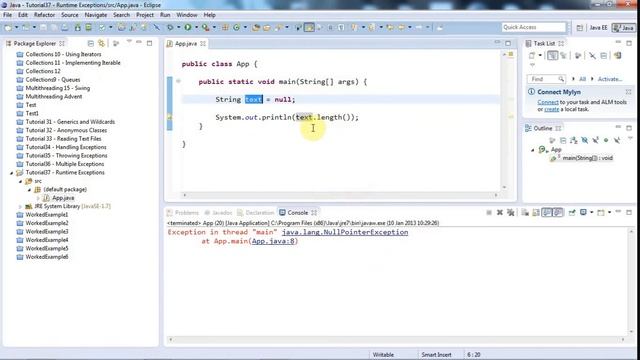Switch to the Problems tab
Image resolution: width=640 pixels, height=360 pixels.
pyautogui.click(x=182, y=213)
